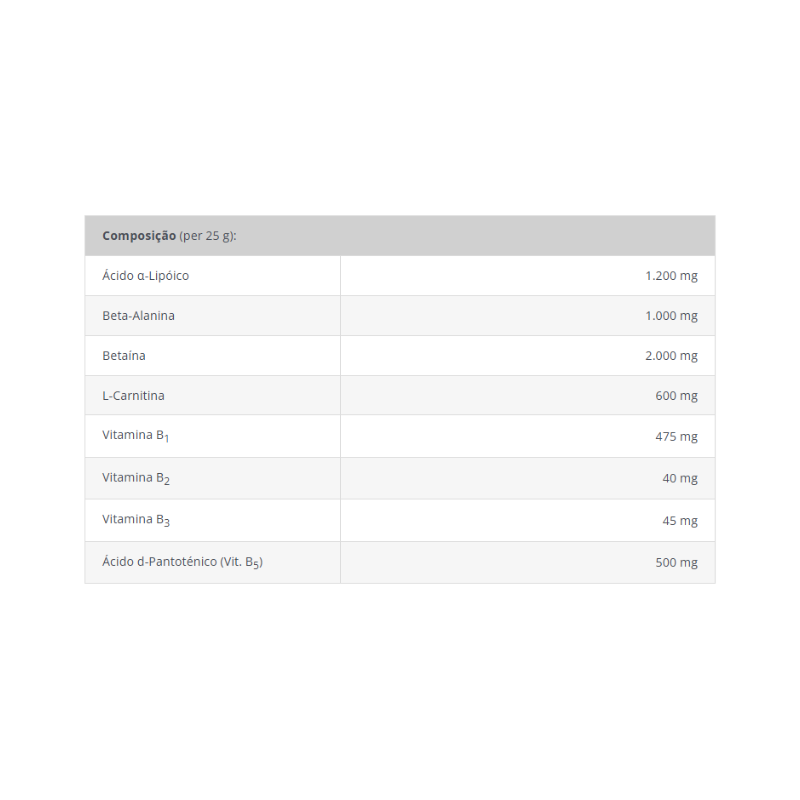Click the 1.200 mg value
Image resolution: width=800 pixels, height=800 pixels.
[671, 276]
